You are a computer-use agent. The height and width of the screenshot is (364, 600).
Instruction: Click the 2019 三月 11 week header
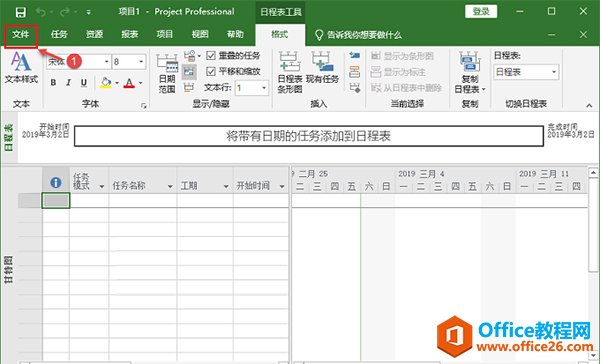click(x=544, y=174)
